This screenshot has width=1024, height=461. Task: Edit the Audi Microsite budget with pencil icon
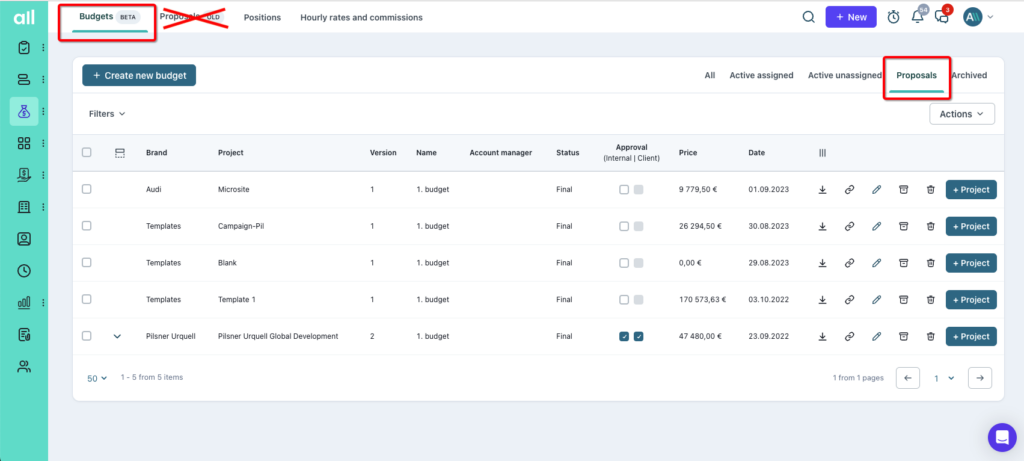click(x=876, y=190)
